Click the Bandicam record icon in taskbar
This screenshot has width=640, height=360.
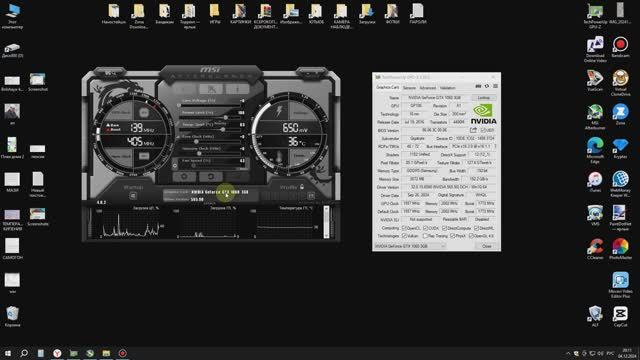click(x=122, y=353)
